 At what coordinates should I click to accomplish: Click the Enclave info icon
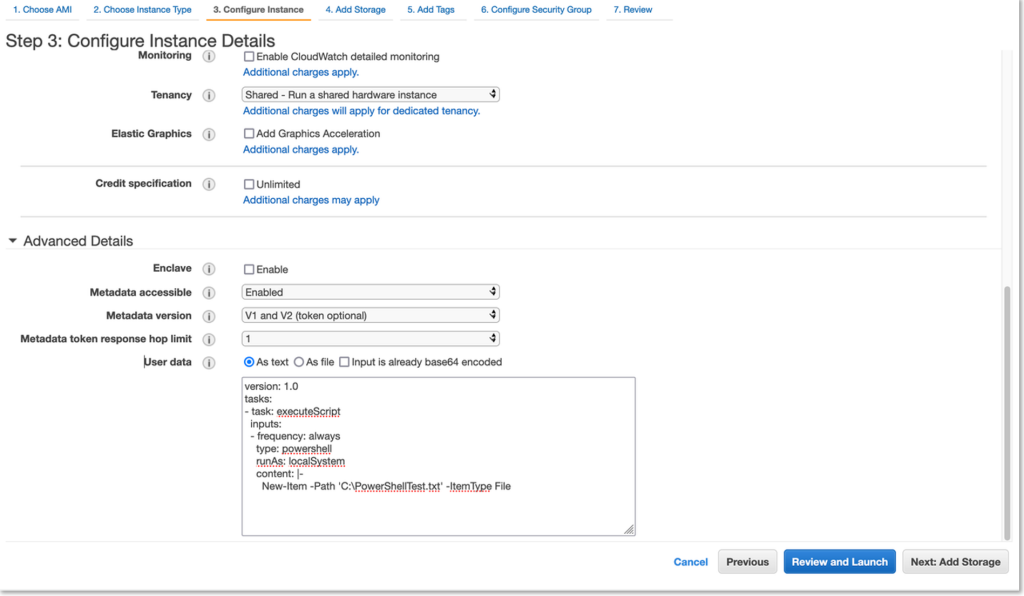coord(209,268)
